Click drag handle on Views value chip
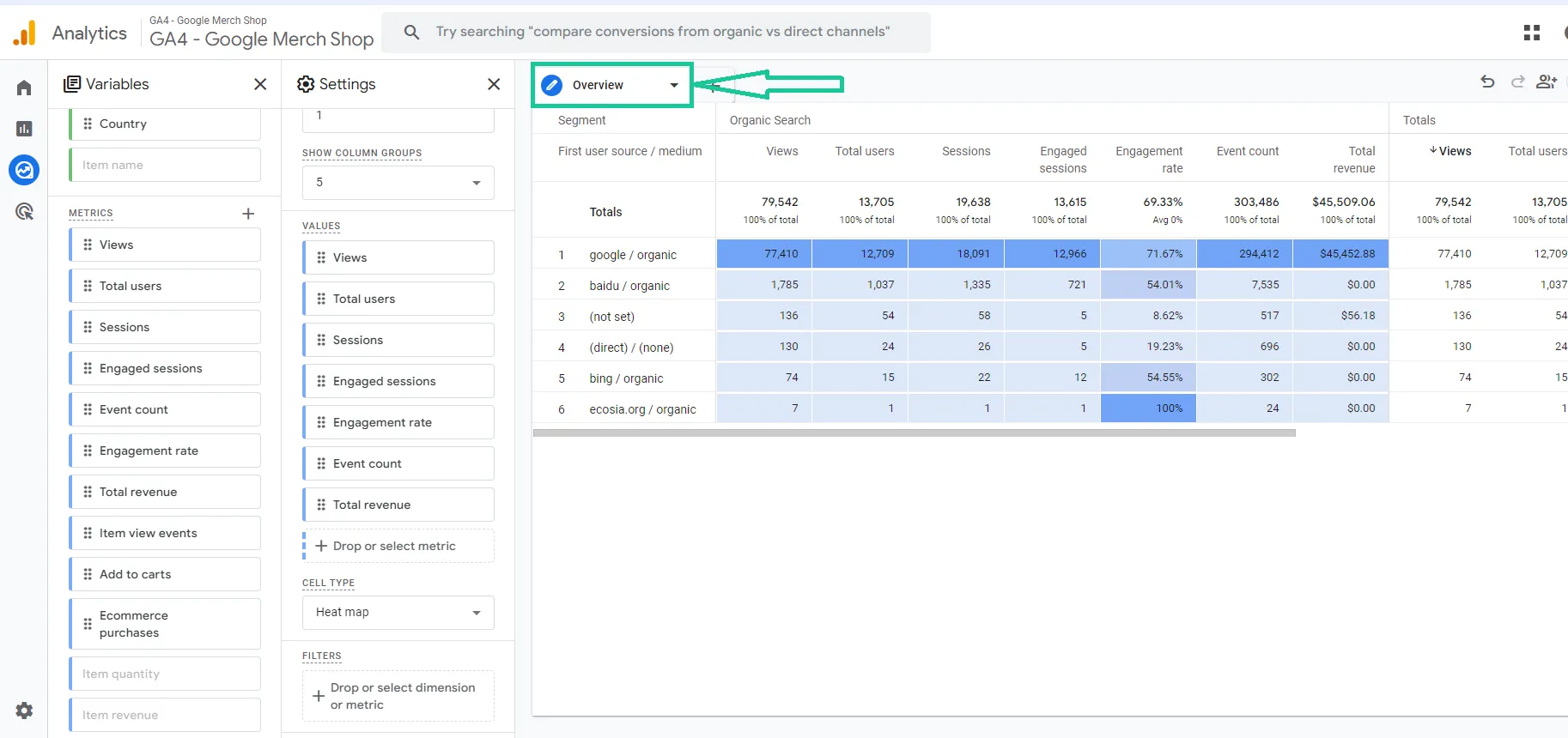Image resolution: width=1568 pixels, height=738 pixels. point(321,257)
